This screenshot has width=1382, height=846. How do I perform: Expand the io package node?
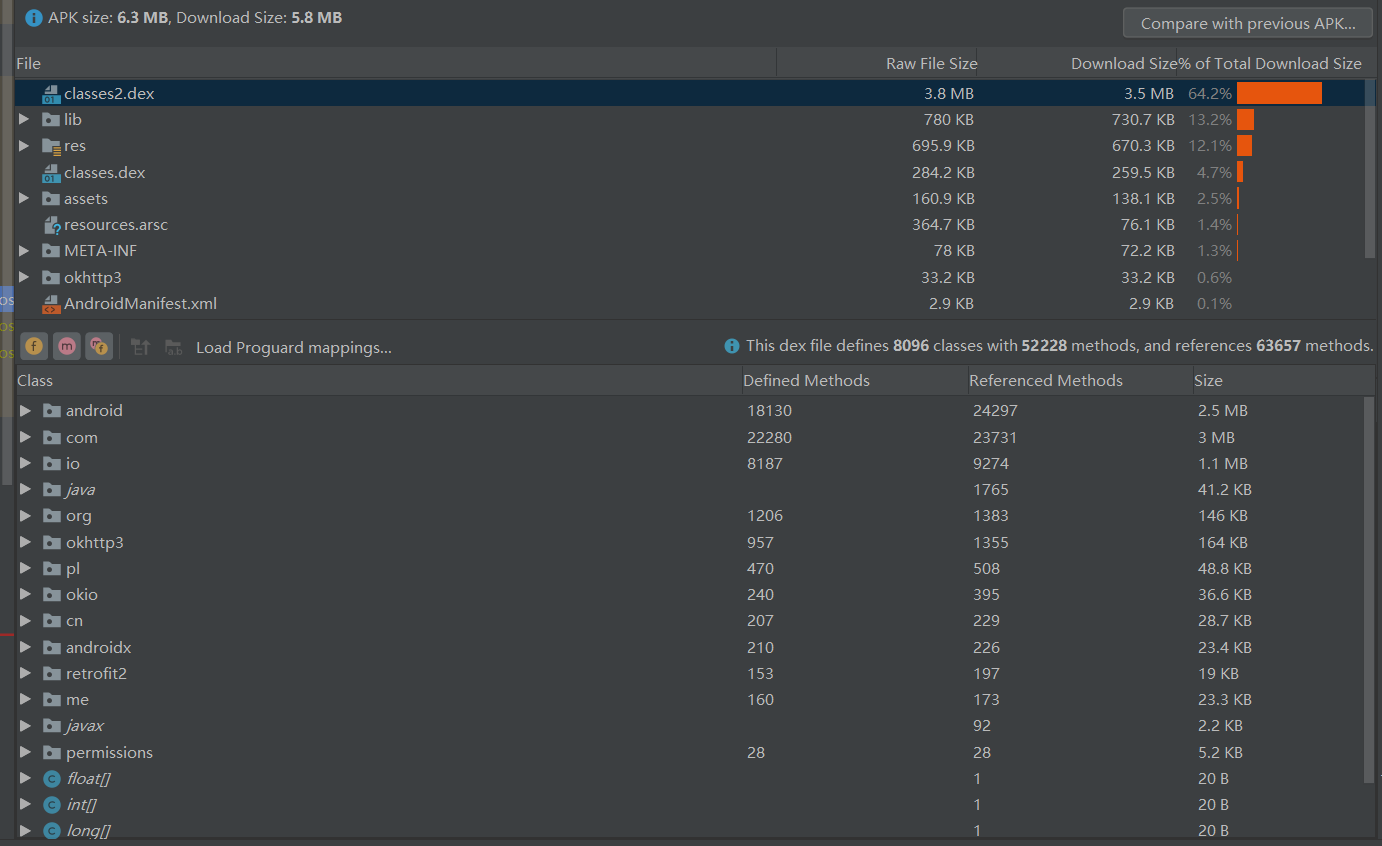(x=25, y=463)
